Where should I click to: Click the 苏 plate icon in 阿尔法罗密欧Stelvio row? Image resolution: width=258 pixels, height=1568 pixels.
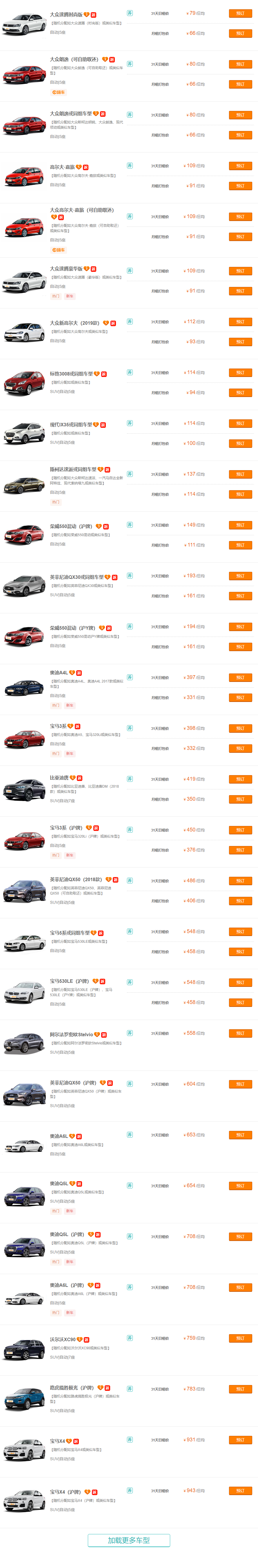click(130, 1033)
